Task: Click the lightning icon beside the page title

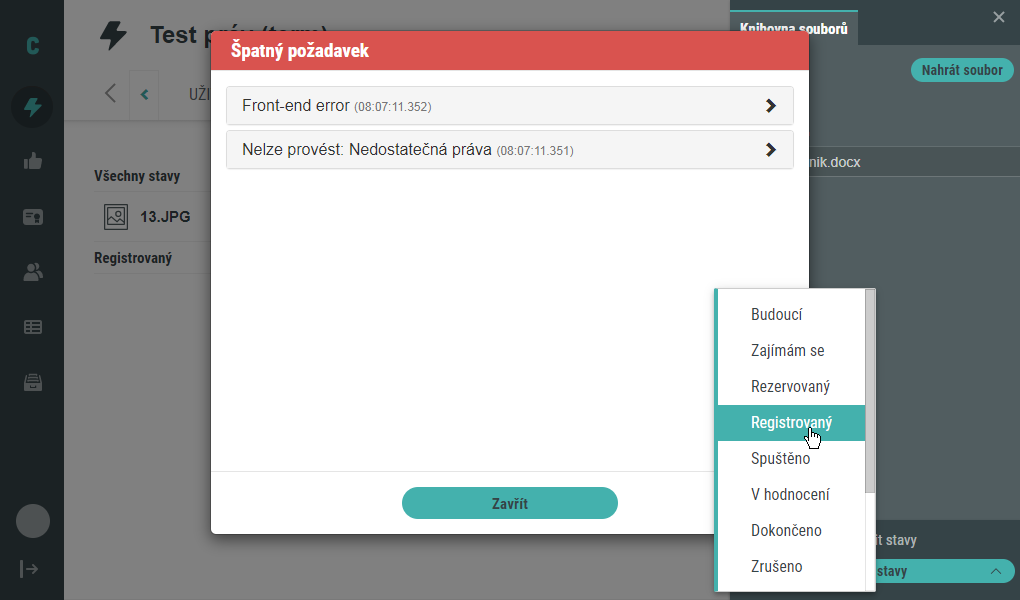Action: (x=113, y=35)
